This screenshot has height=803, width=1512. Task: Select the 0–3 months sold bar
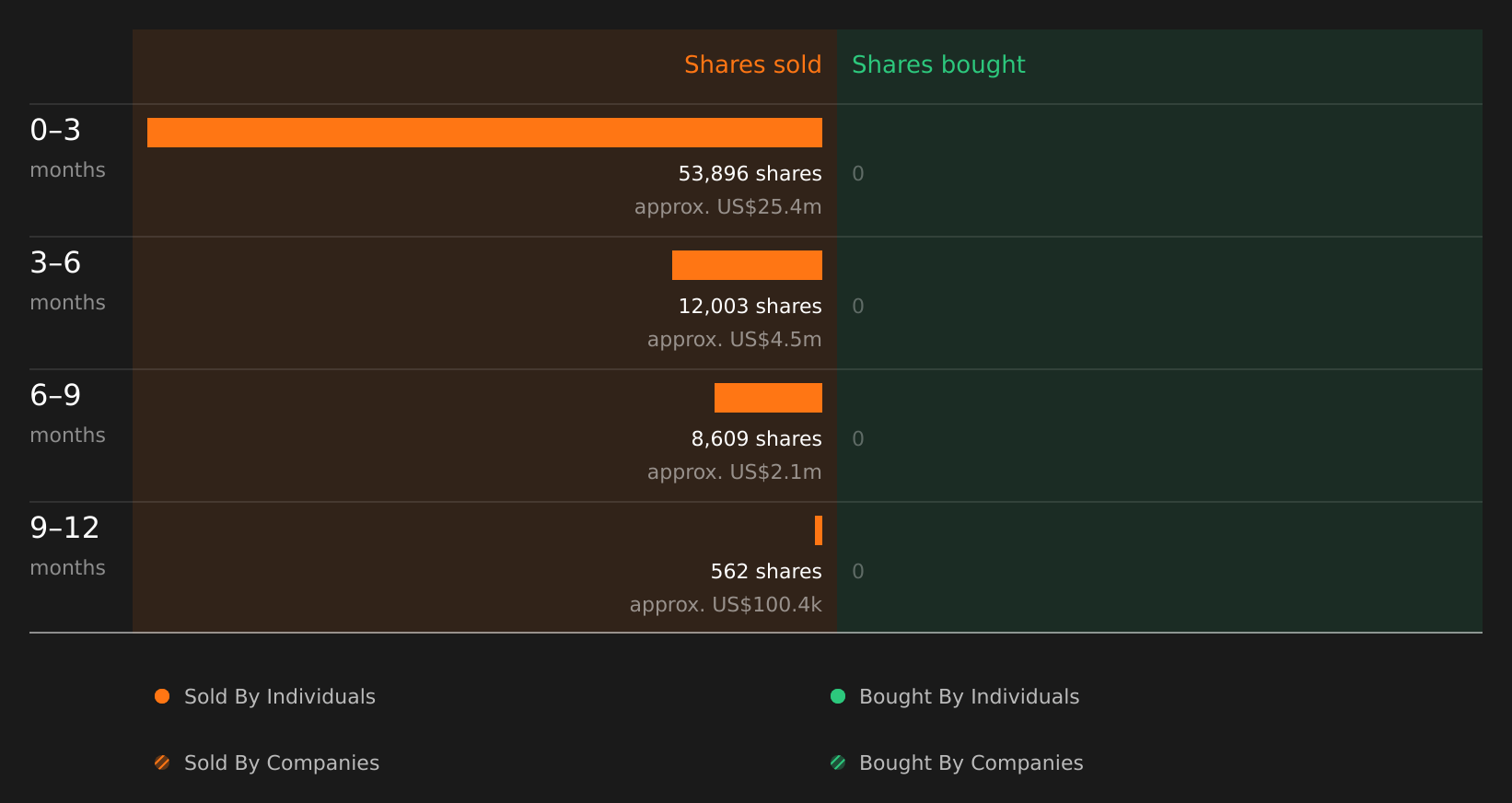coord(484,133)
